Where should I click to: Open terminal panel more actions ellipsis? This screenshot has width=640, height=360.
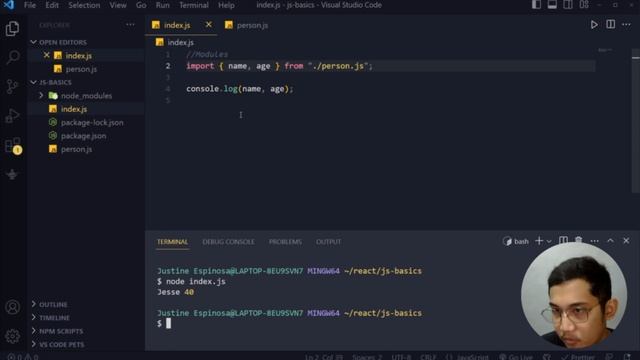pos(594,241)
